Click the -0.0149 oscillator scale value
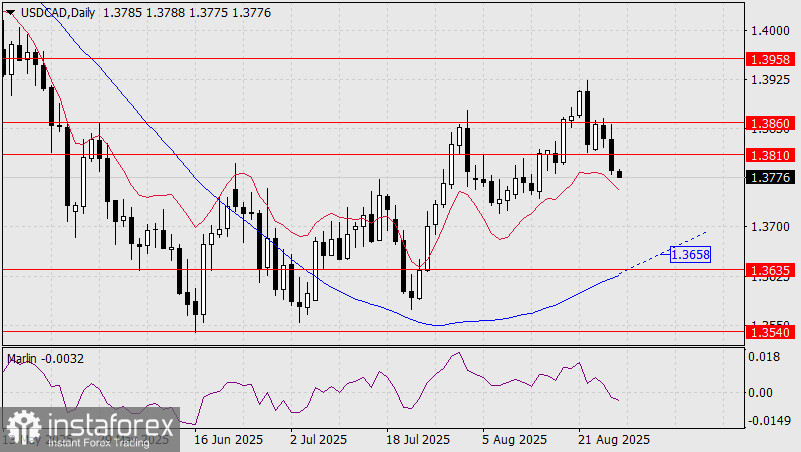The image size is (801, 452). tap(769, 421)
